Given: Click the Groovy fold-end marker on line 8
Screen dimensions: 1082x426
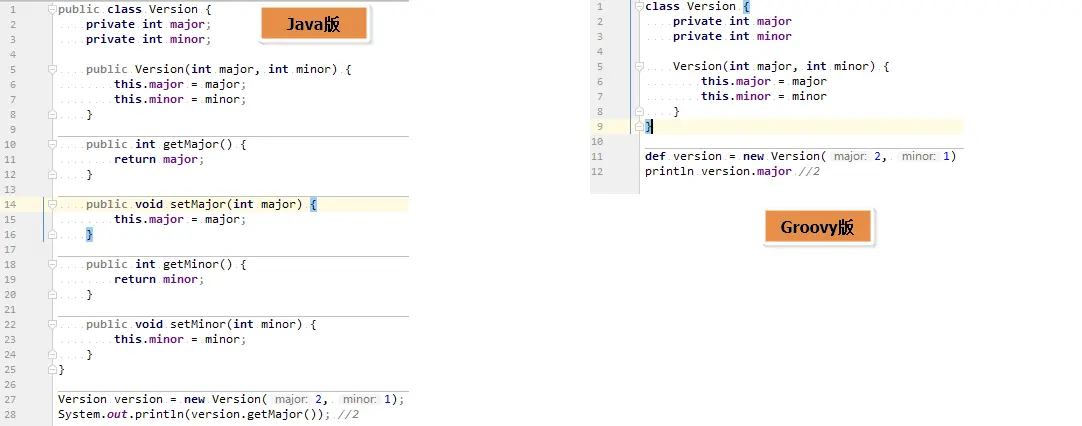Looking at the screenshot, I should [639, 112].
